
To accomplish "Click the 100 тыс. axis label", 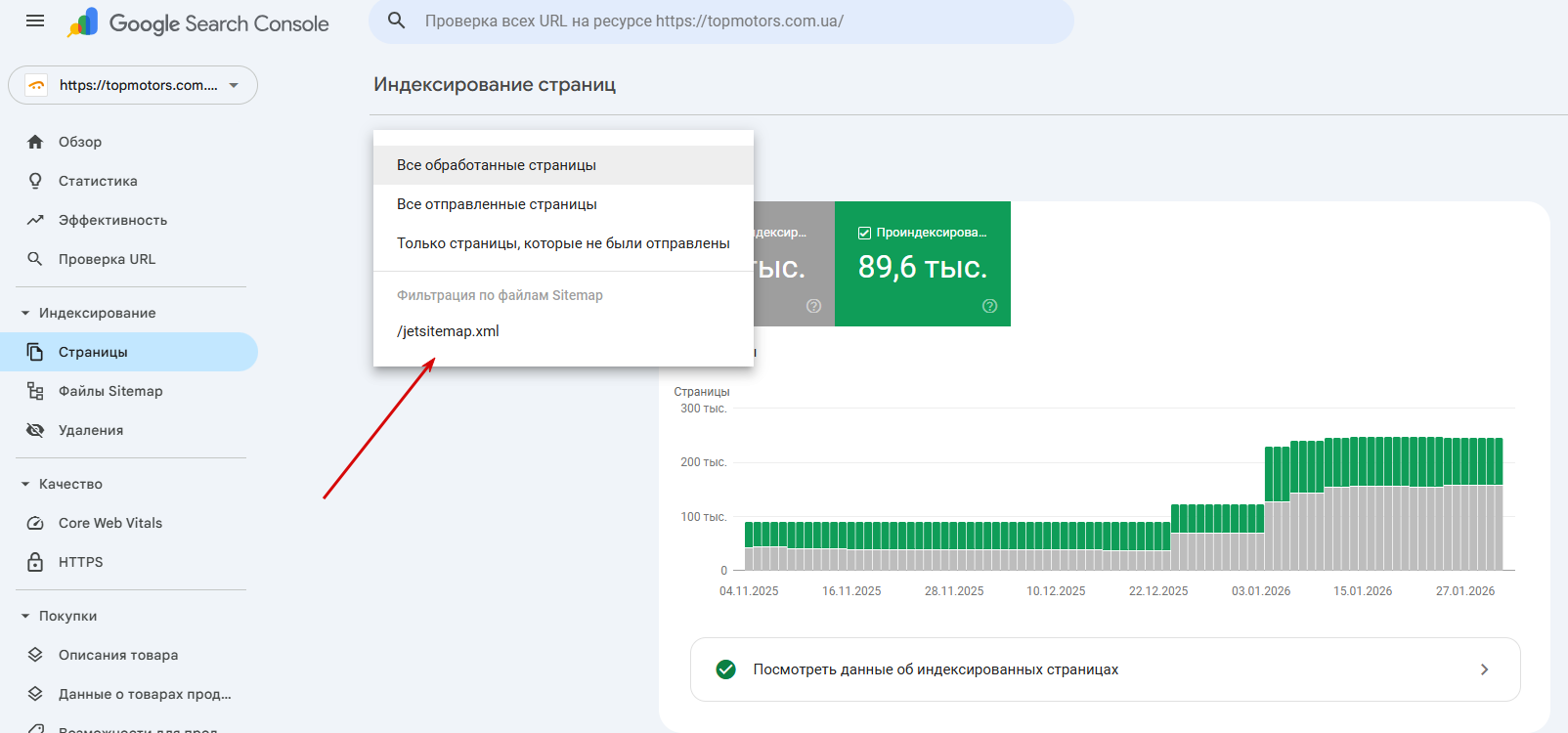I will coord(704,517).
